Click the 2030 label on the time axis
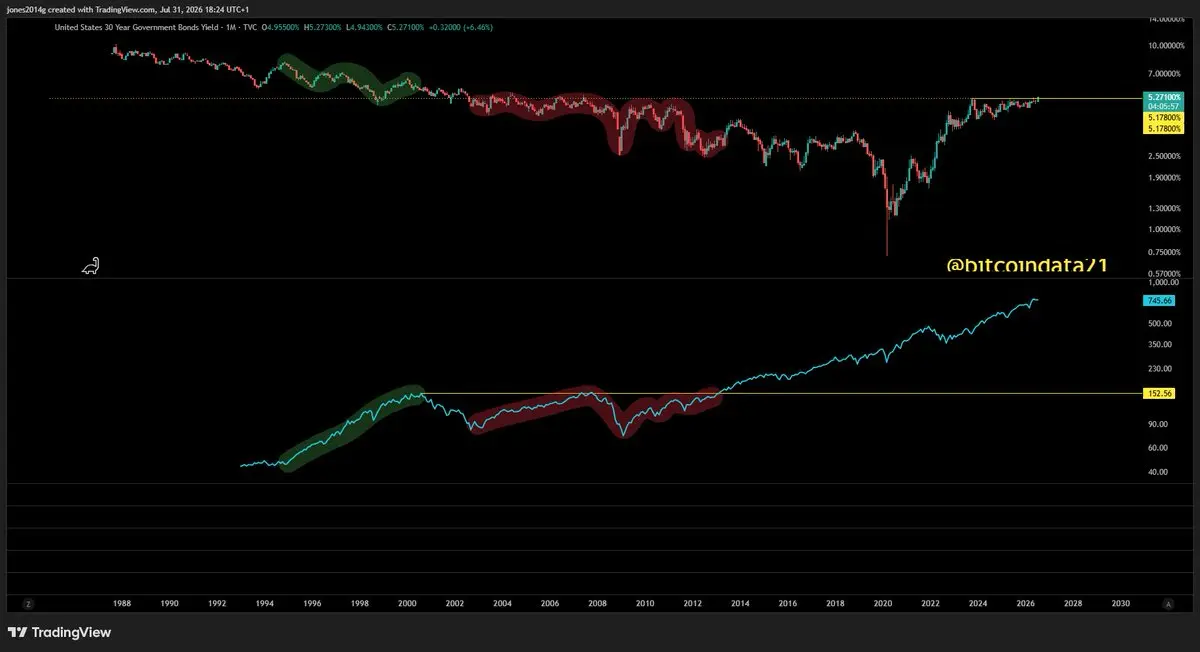The width and height of the screenshot is (1200, 652). (1120, 604)
